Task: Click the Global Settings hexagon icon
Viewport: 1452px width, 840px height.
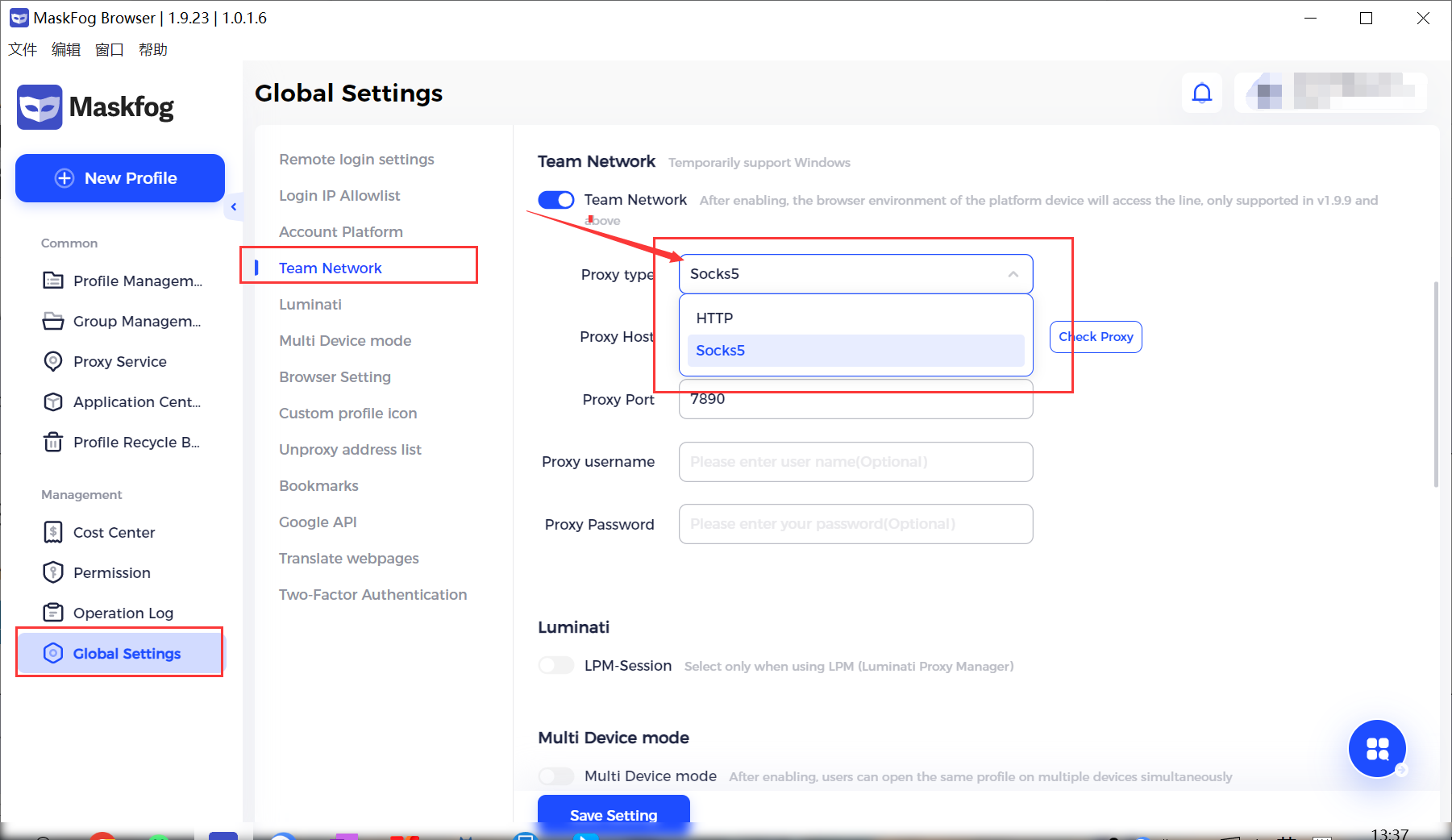Action: click(53, 653)
